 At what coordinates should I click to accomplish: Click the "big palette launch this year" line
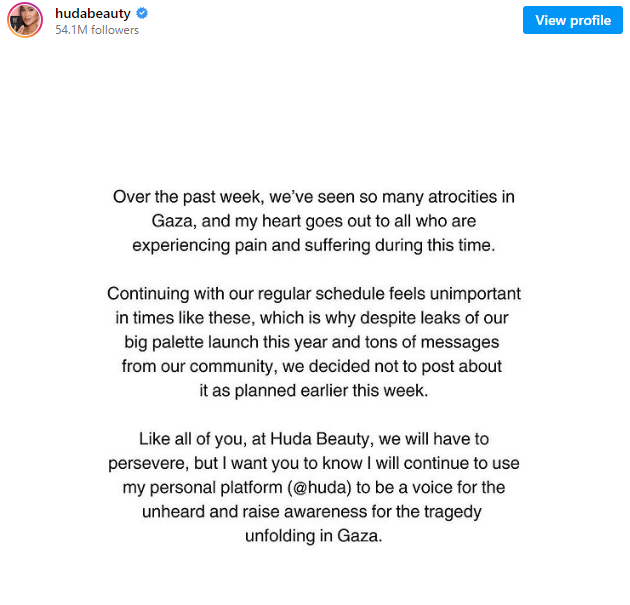pyautogui.click(x=314, y=343)
